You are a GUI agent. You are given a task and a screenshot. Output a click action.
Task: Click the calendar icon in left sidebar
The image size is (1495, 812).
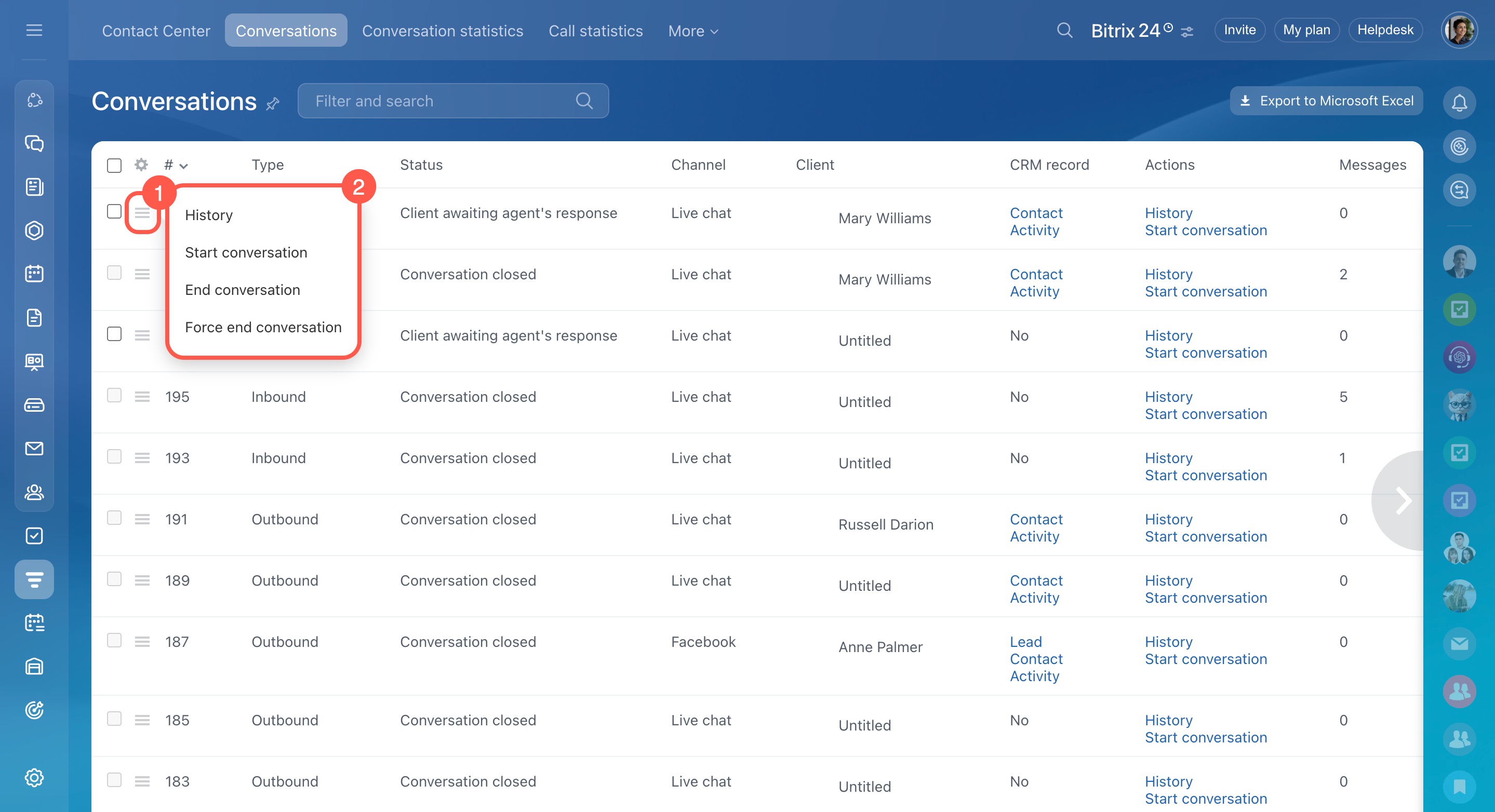tap(34, 273)
